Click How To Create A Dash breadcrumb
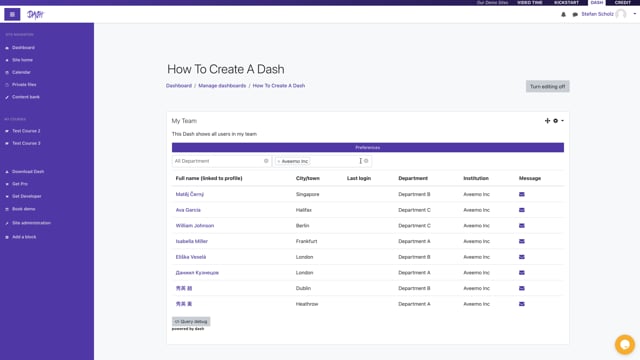The image size is (640, 360). 279,86
